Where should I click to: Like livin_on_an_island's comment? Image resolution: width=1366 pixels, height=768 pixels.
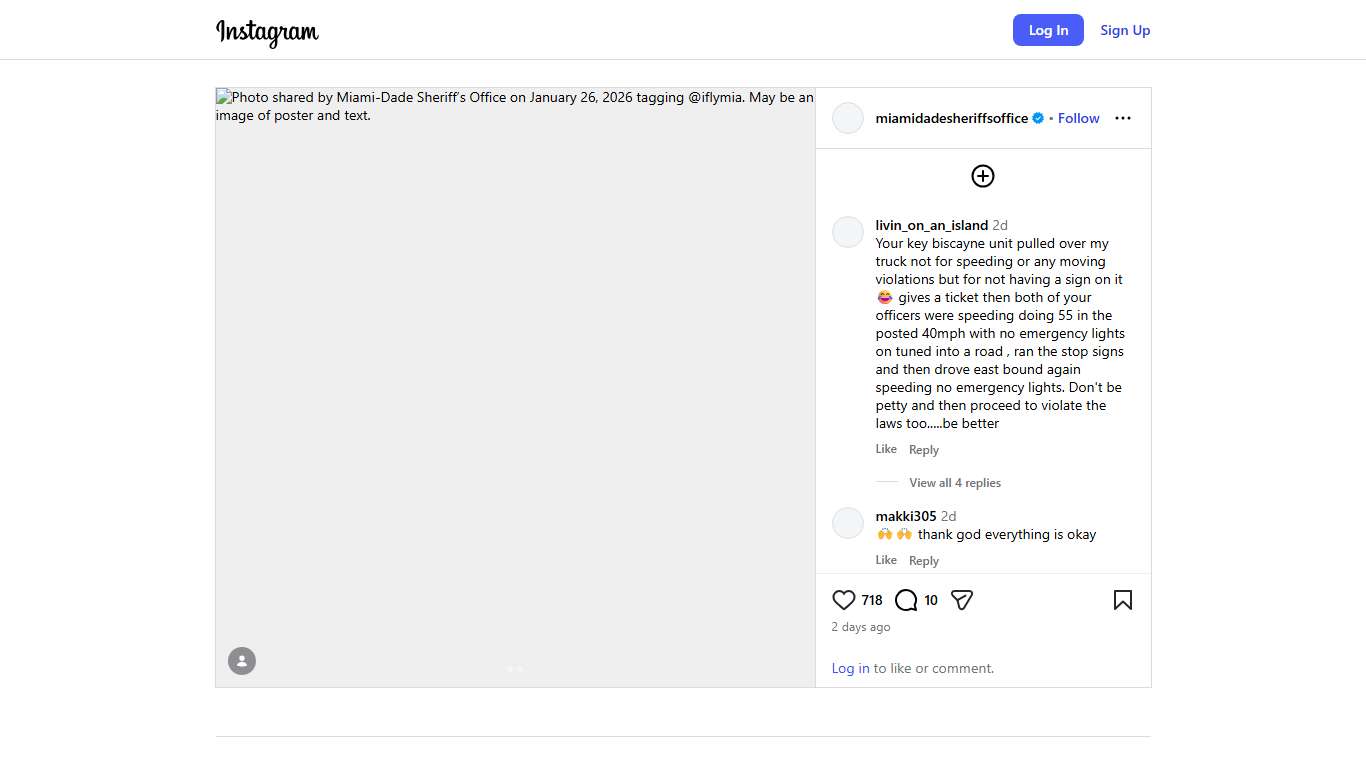click(886, 449)
